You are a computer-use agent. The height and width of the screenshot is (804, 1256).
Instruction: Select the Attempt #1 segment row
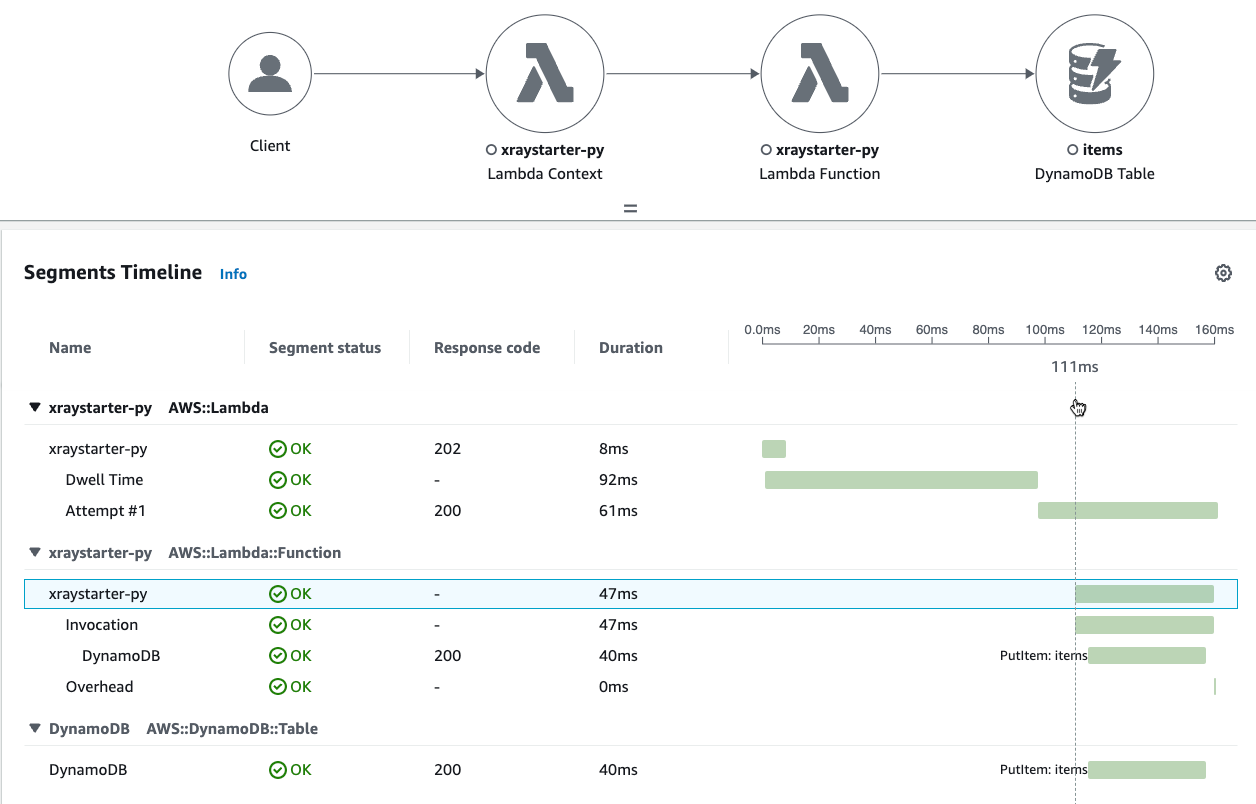(631, 511)
